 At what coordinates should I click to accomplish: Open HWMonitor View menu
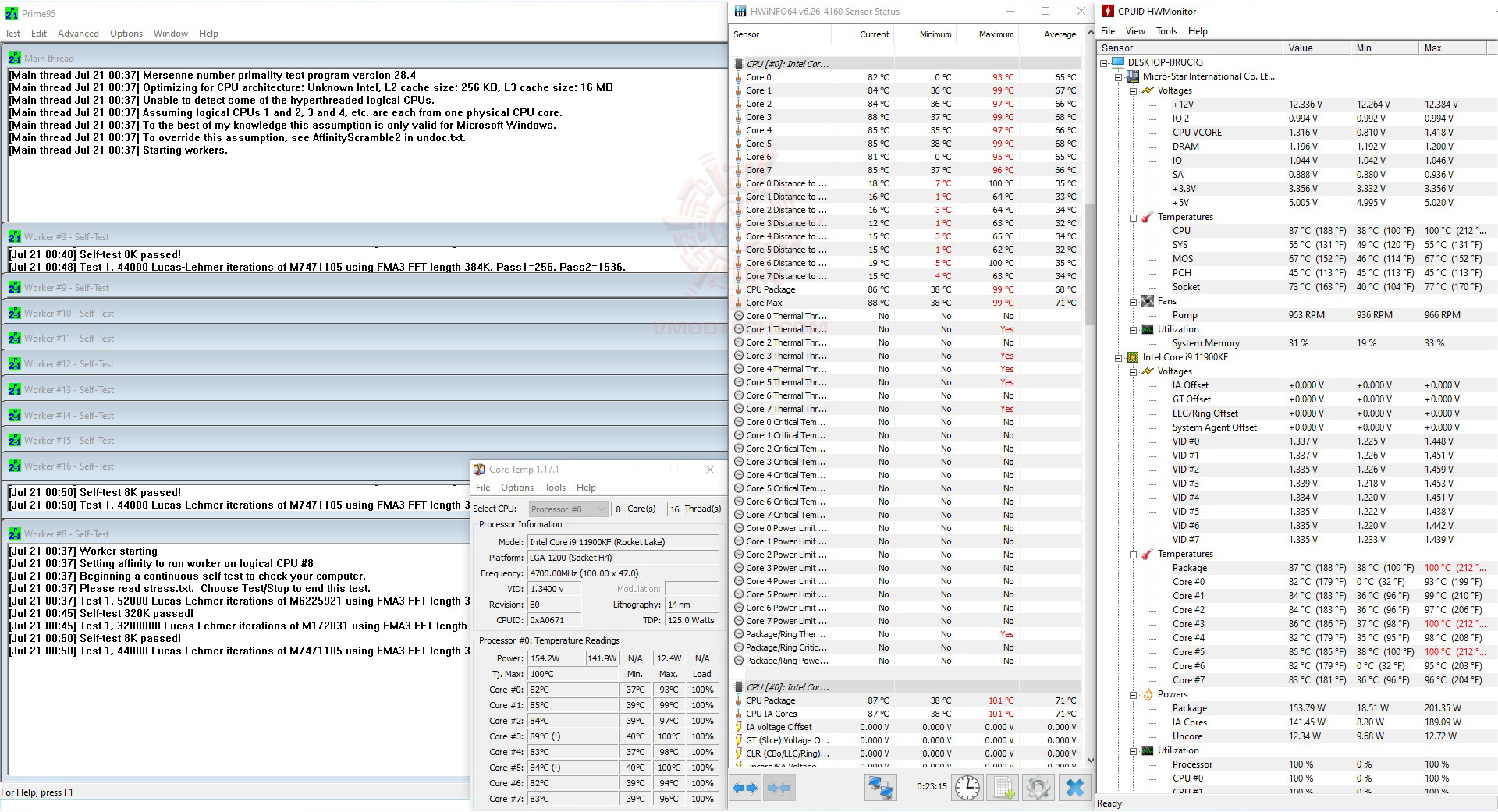pyautogui.click(x=1135, y=31)
